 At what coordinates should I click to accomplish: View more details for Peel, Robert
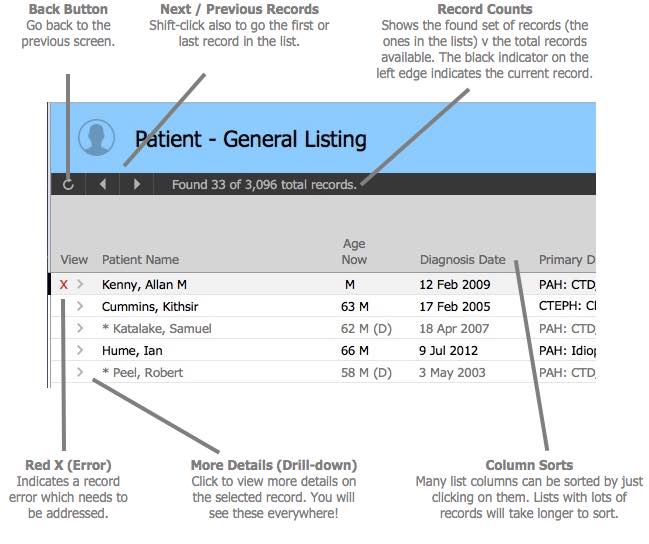[80, 373]
